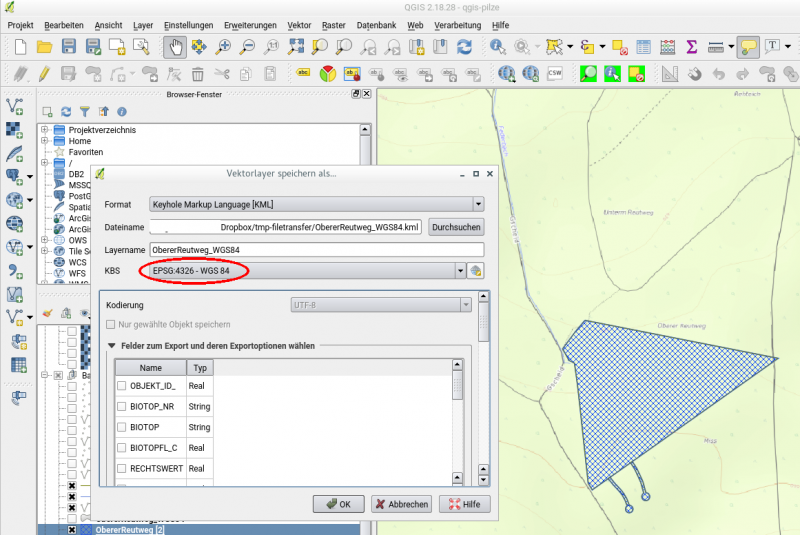Click the Open Project folder icon
Viewport: 800px width, 535px height.
[x=44, y=46]
